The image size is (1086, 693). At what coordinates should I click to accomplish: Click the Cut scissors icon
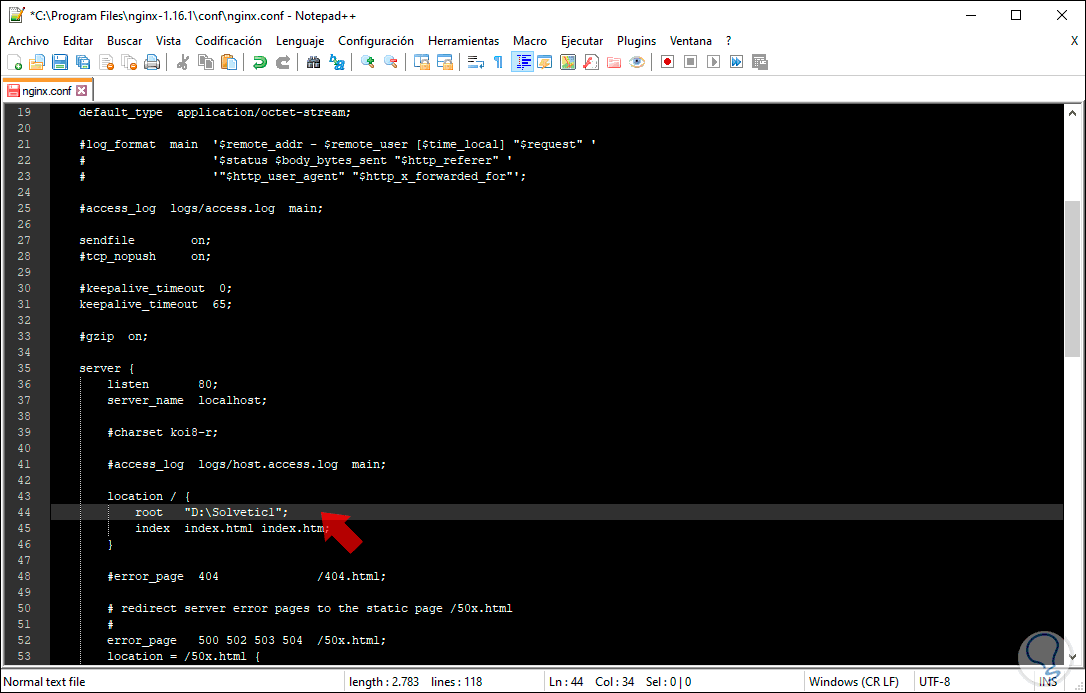coord(183,62)
